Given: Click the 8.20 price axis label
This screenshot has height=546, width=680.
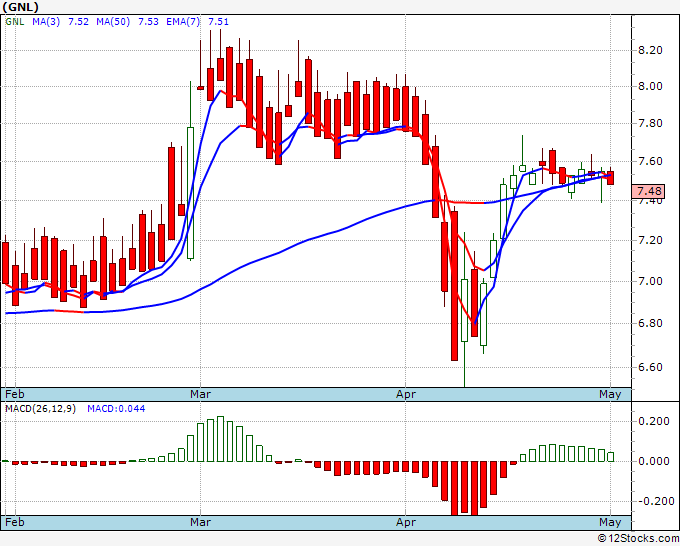Looking at the screenshot, I should pyautogui.click(x=650, y=50).
